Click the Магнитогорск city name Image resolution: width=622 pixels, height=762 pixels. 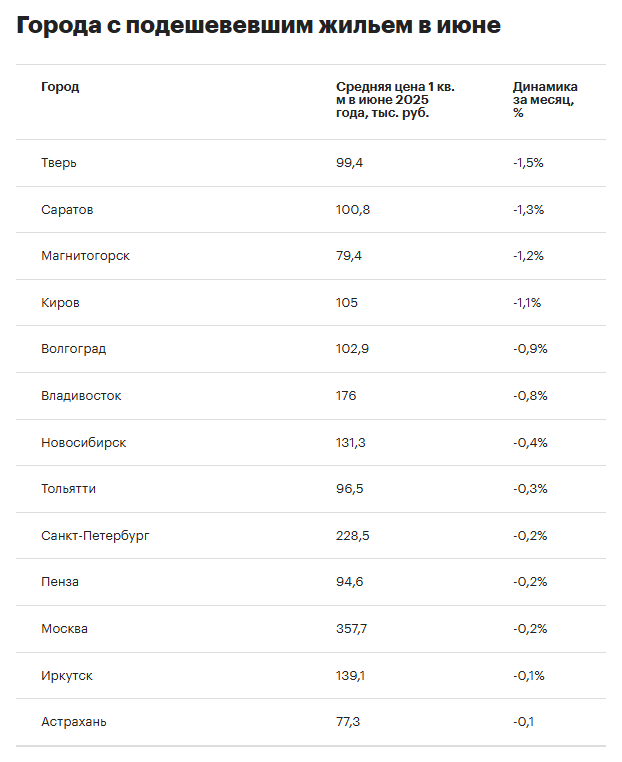(86, 256)
